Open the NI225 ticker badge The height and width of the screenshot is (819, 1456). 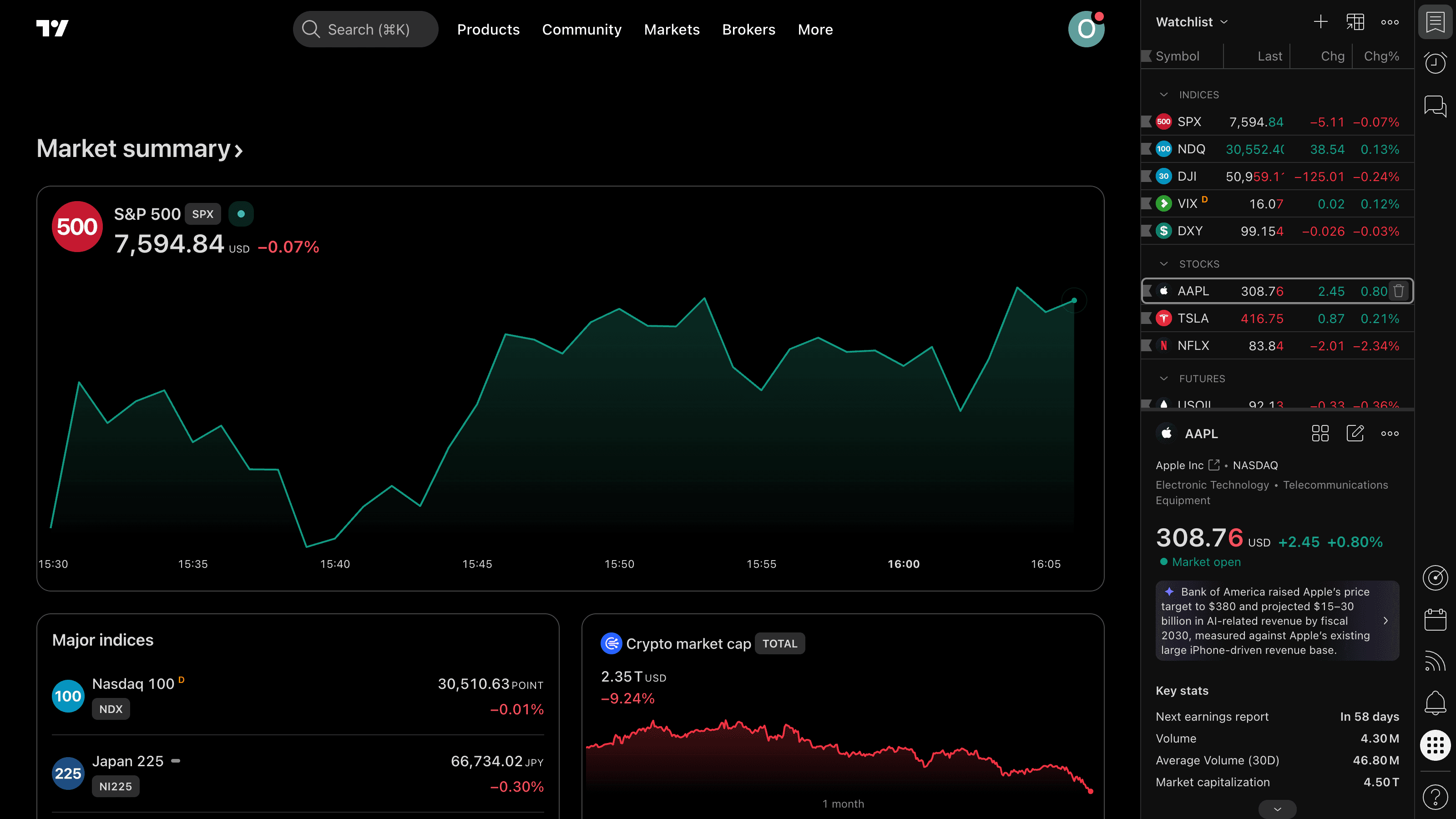pos(115,786)
